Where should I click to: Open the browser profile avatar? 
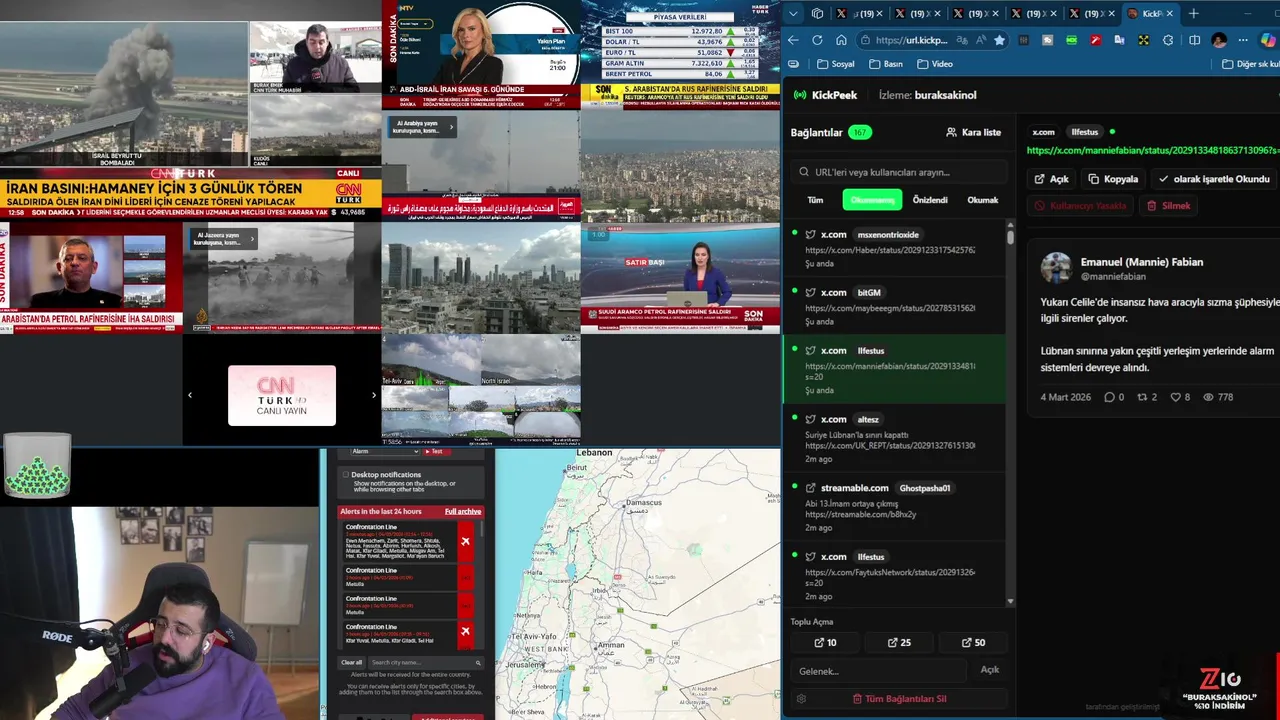[x=1219, y=40]
